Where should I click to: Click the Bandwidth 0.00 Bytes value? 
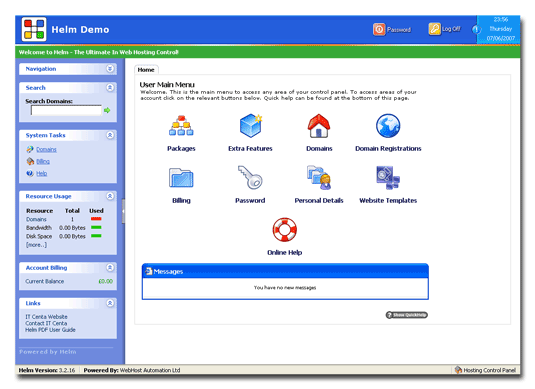coord(72,228)
